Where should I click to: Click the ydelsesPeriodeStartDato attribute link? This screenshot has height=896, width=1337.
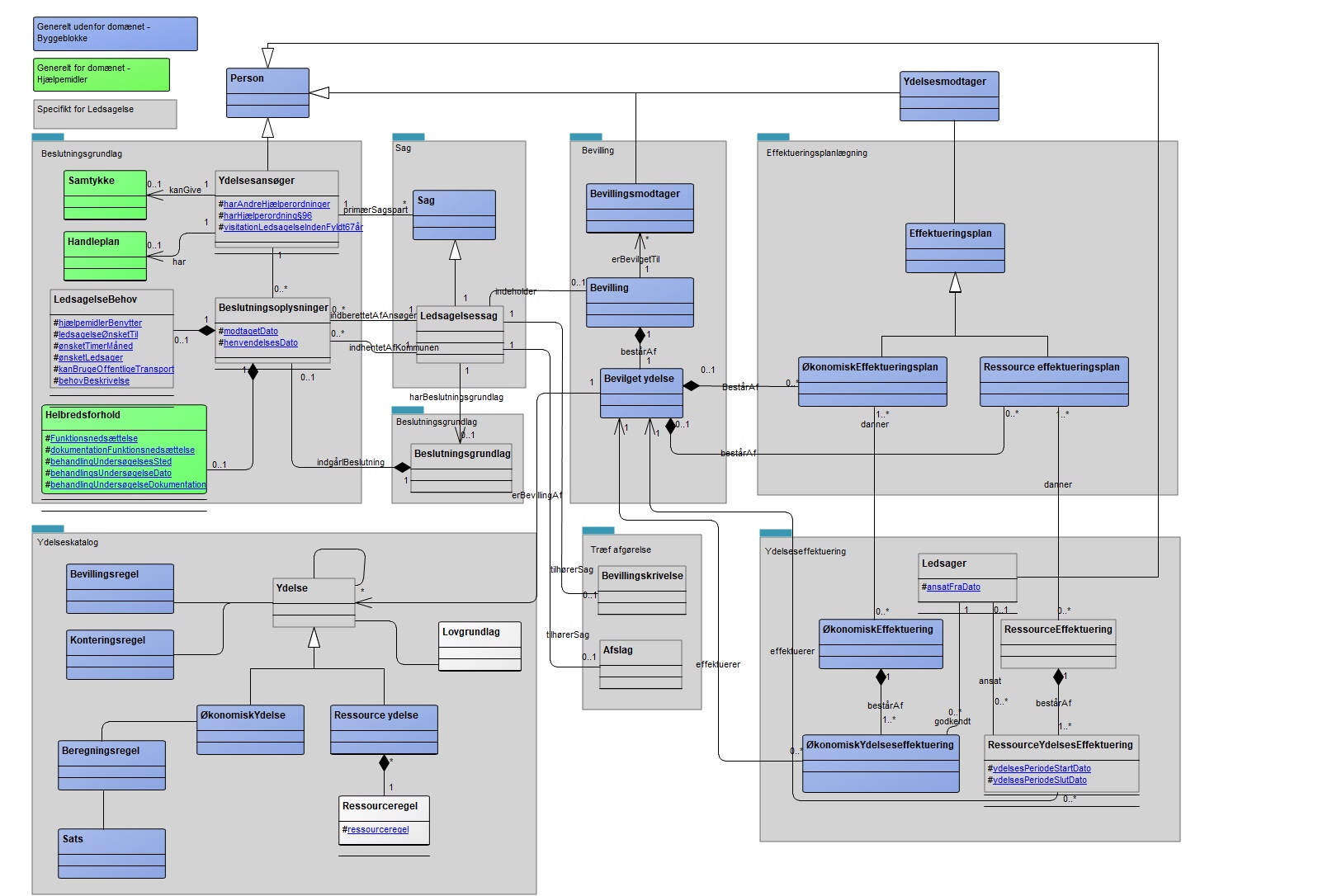(x=1042, y=769)
